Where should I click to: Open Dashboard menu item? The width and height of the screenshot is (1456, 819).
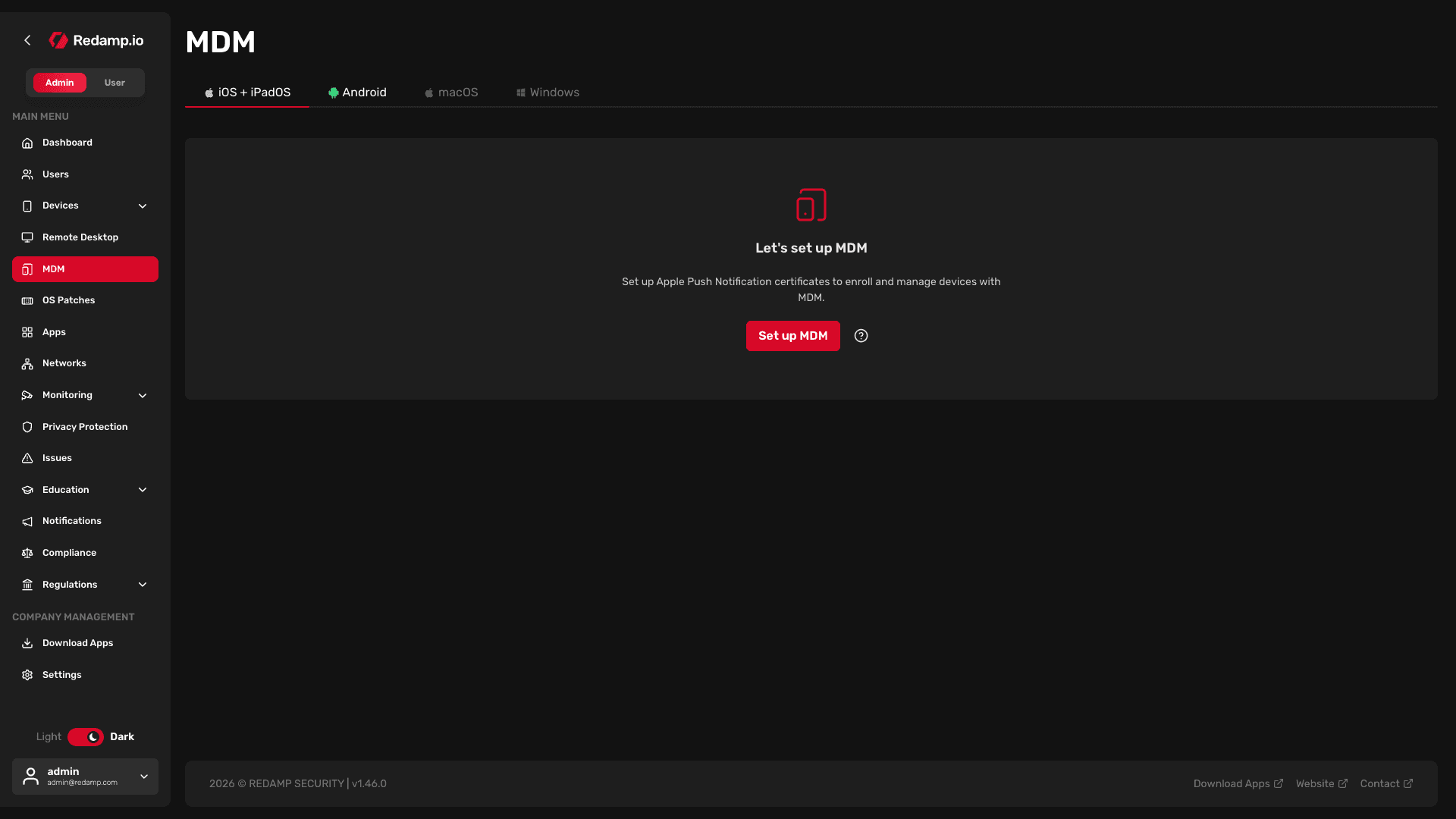(x=85, y=143)
